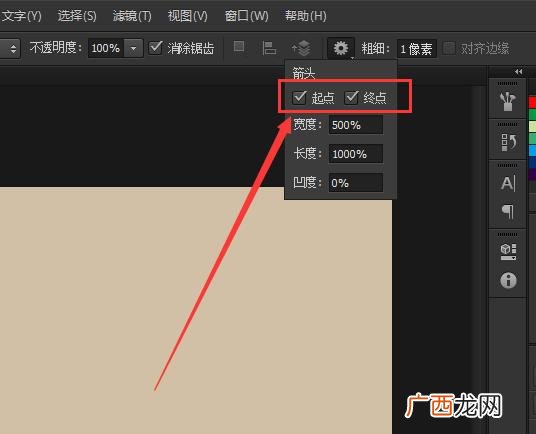Open the info panel icon
Screen dimensions: 536x434
508,280
